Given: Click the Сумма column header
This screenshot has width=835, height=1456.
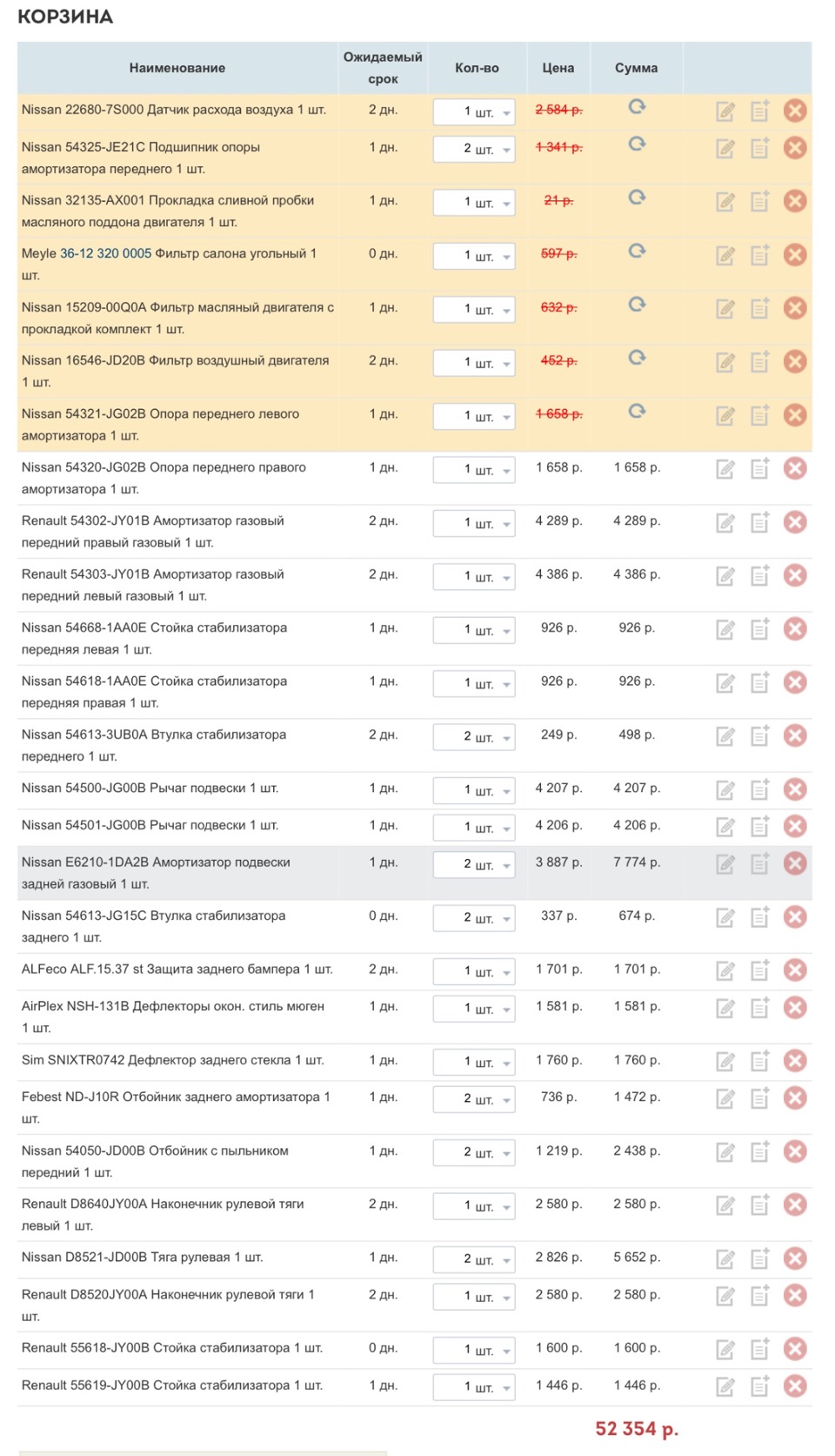Looking at the screenshot, I should point(636,68).
